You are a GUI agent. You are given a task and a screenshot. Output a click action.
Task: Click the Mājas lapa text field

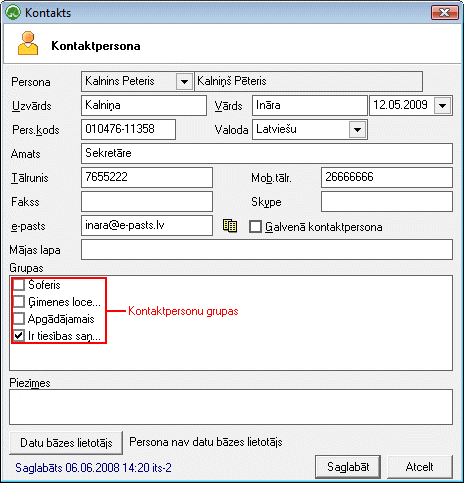[x=267, y=249]
